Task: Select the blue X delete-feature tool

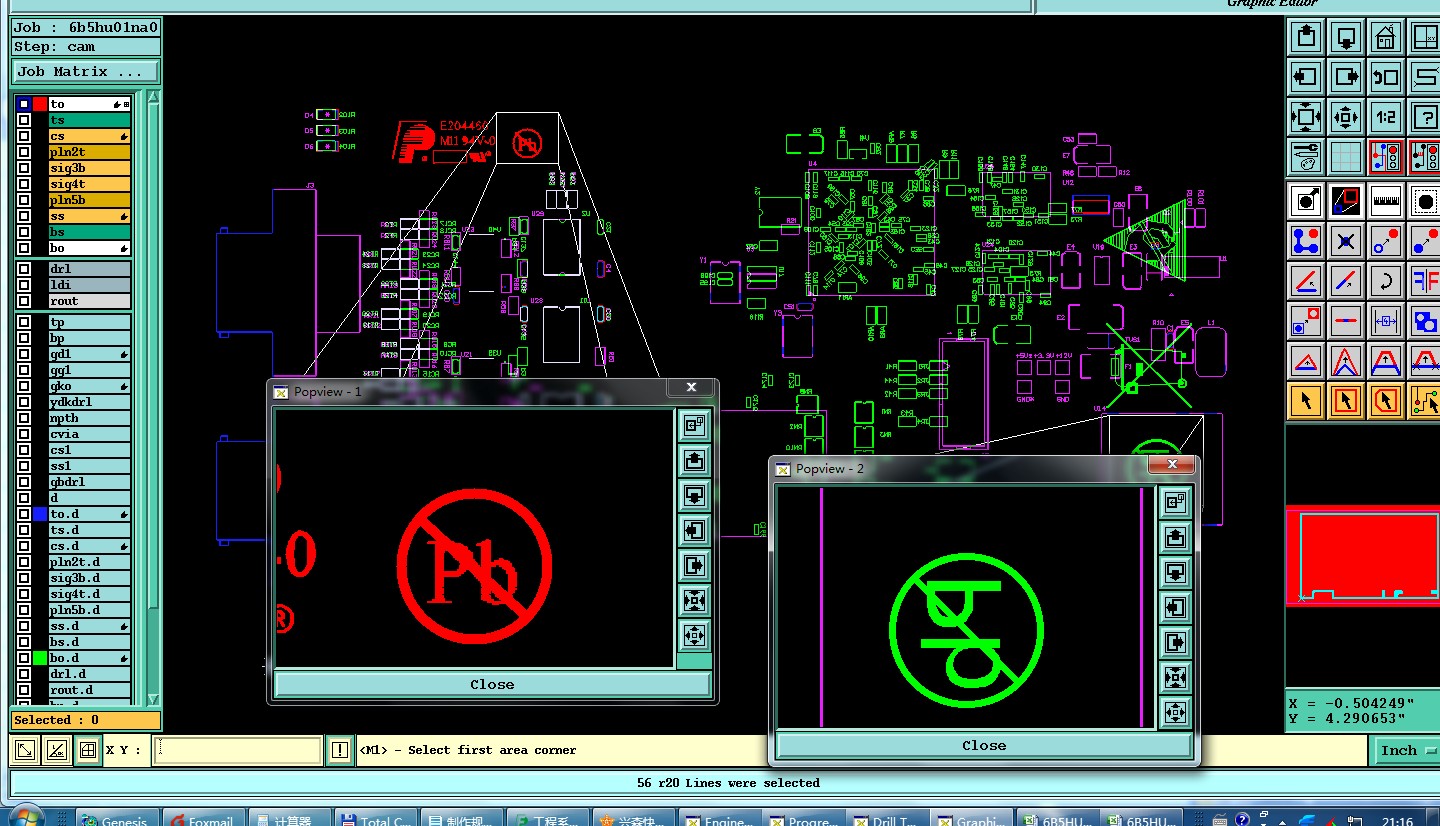Action: [1346, 241]
